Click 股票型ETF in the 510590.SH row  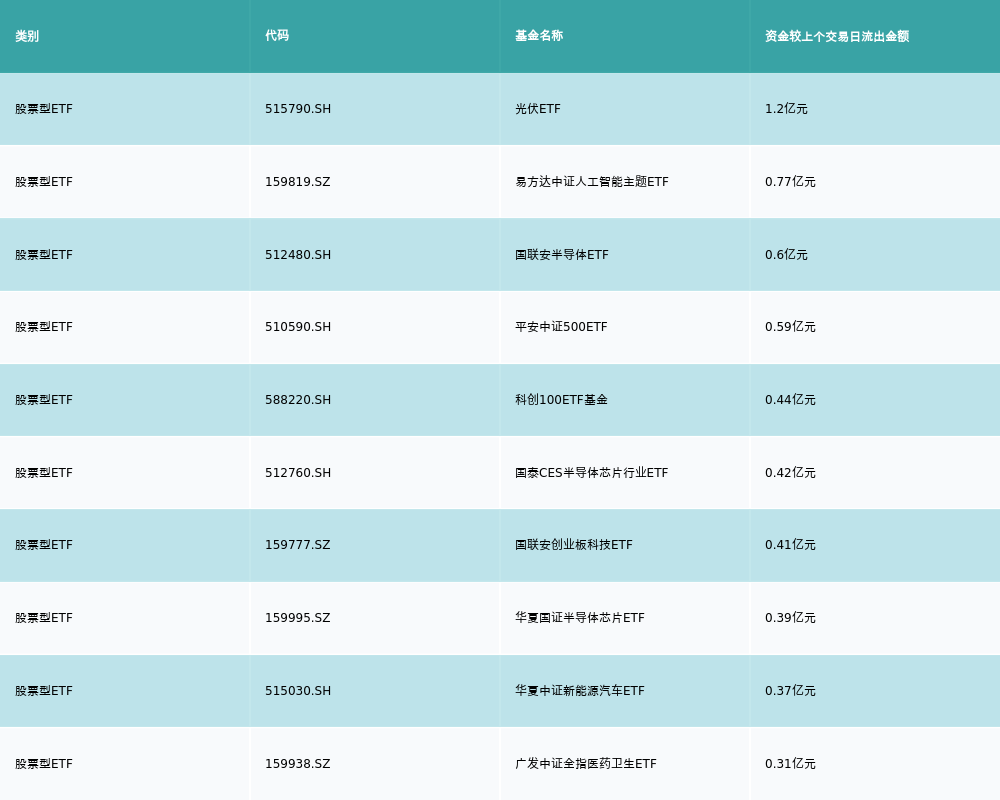point(44,327)
